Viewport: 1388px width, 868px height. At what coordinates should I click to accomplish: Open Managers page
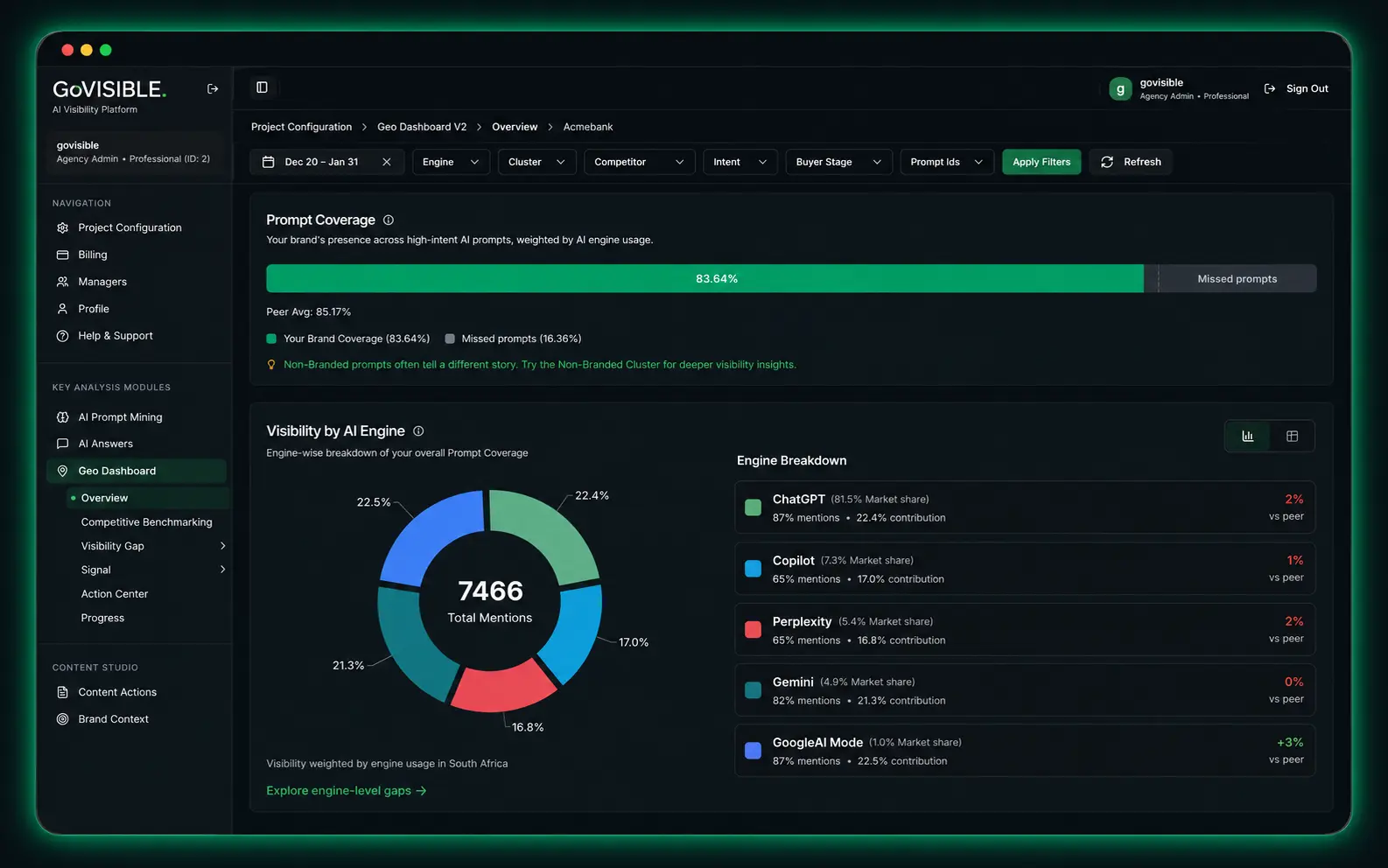click(x=102, y=282)
